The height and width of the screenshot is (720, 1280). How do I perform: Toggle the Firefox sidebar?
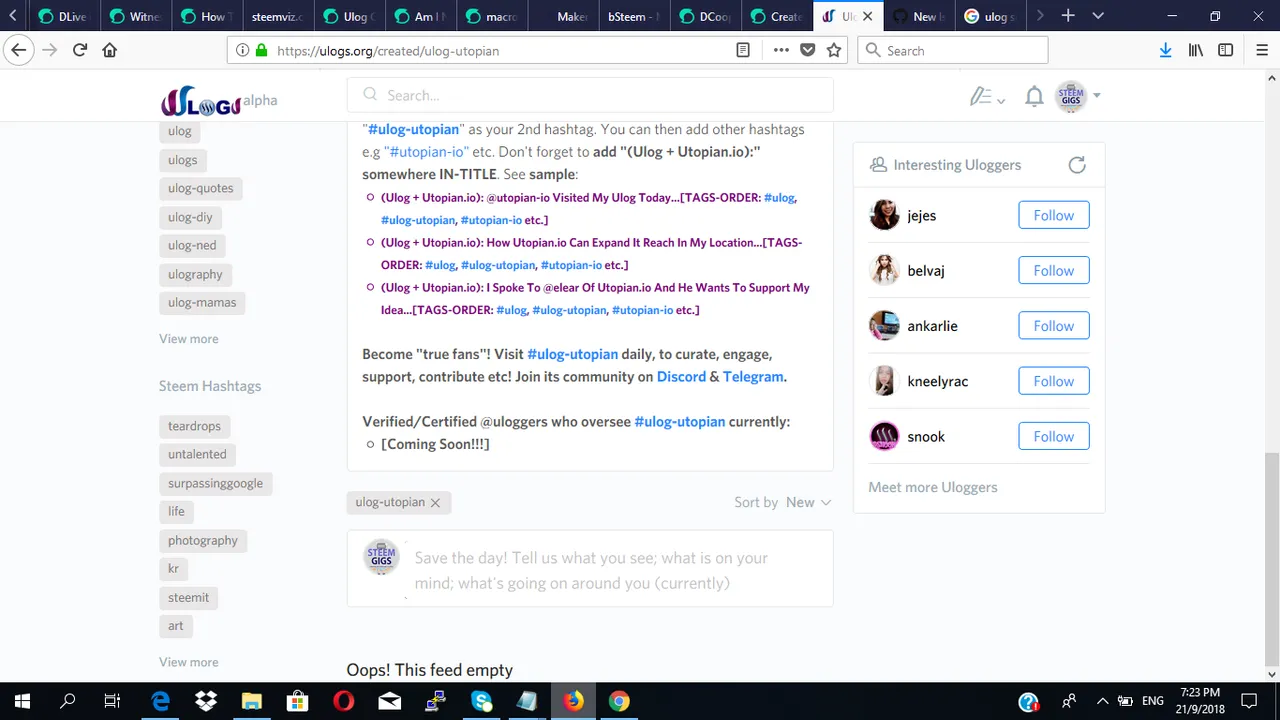tap(1225, 50)
